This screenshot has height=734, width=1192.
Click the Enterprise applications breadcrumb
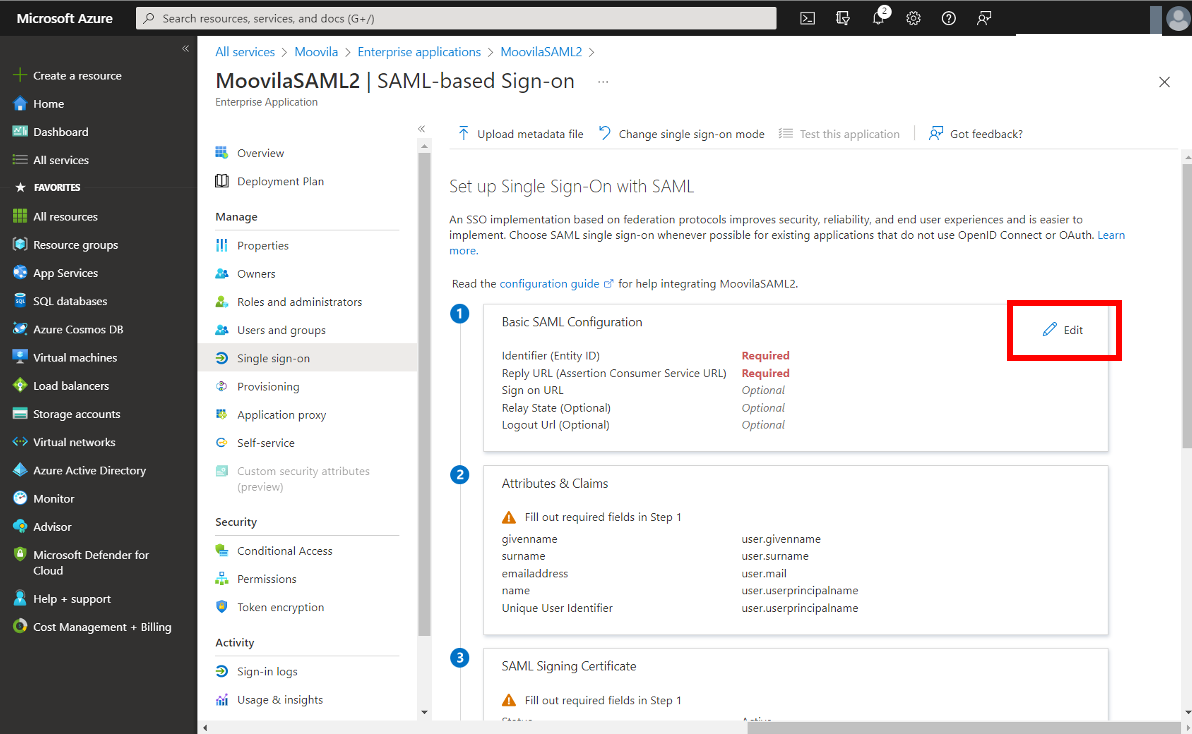coord(419,52)
